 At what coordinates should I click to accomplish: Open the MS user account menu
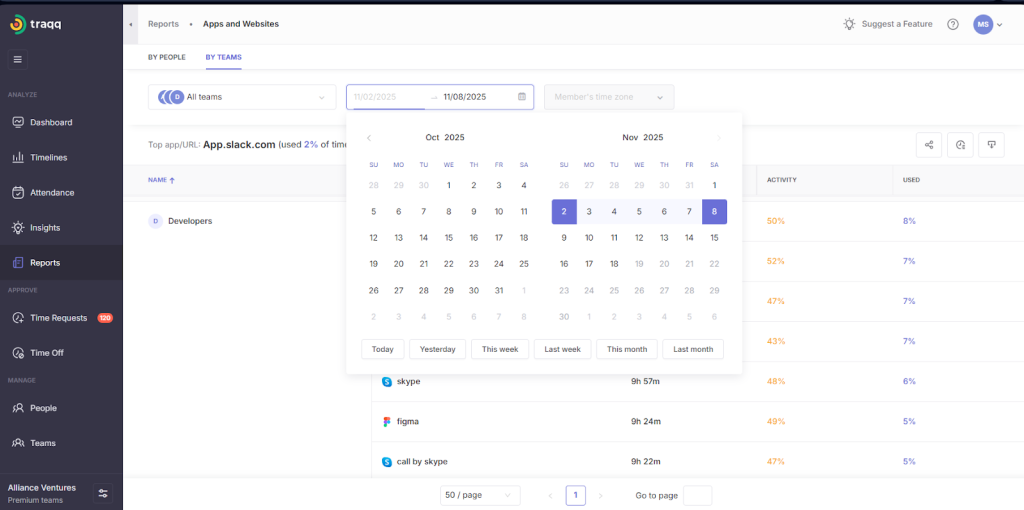coord(988,24)
